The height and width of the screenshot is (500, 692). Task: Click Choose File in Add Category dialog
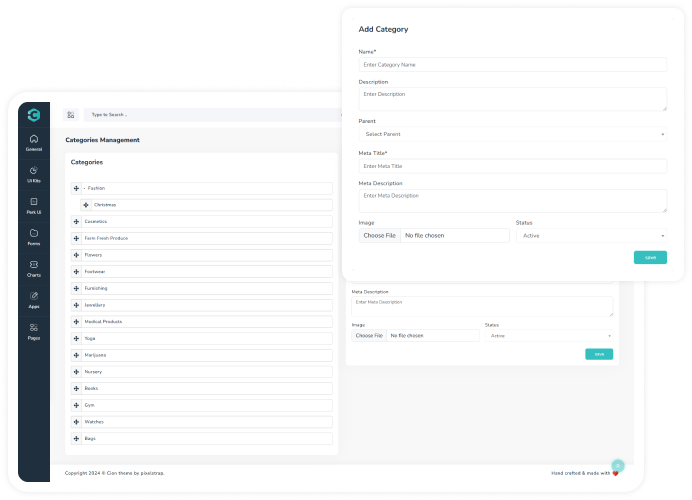tap(380, 236)
